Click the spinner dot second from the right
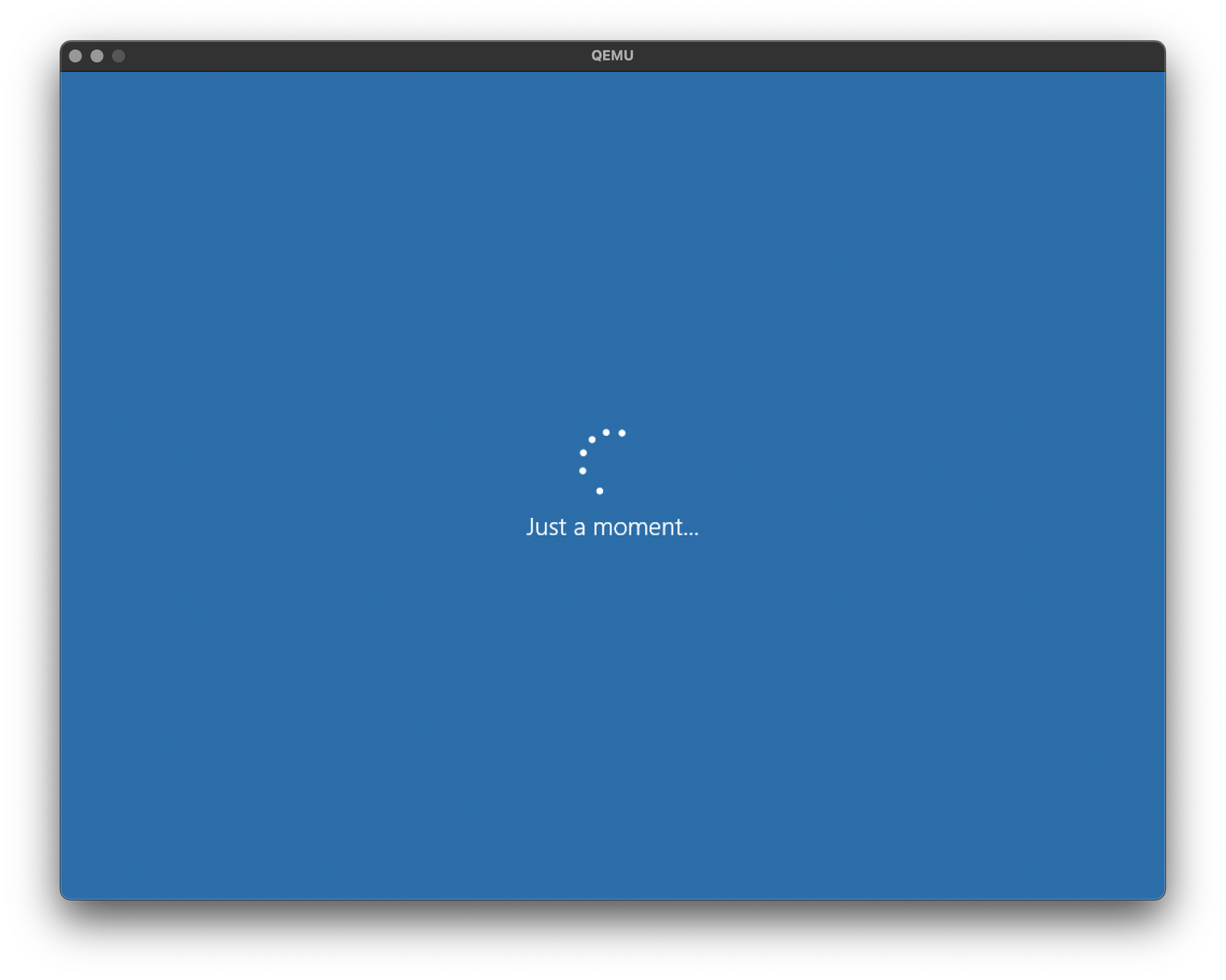This screenshot has height=980, width=1226. click(x=606, y=432)
